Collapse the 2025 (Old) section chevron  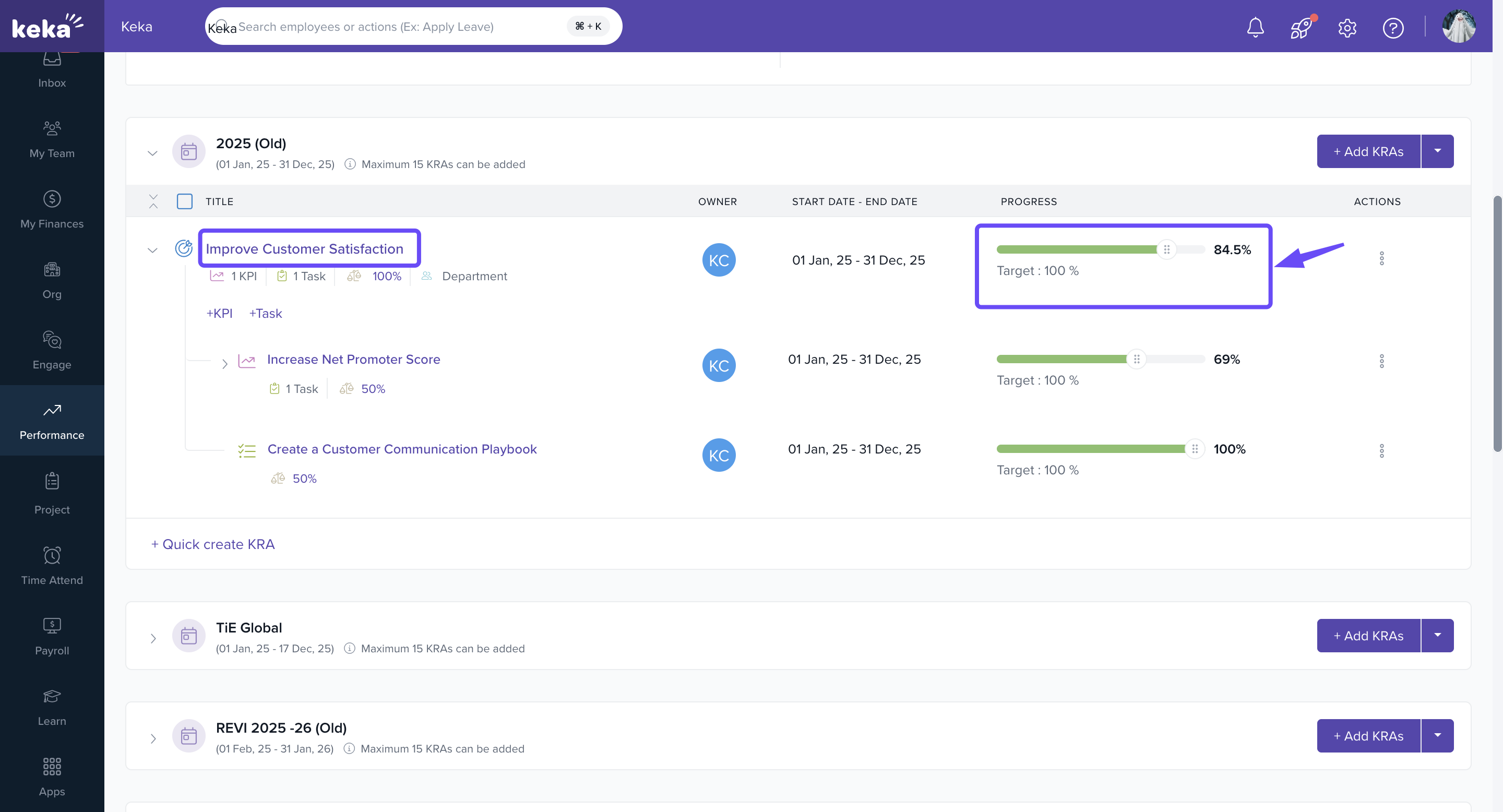pyautogui.click(x=152, y=153)
